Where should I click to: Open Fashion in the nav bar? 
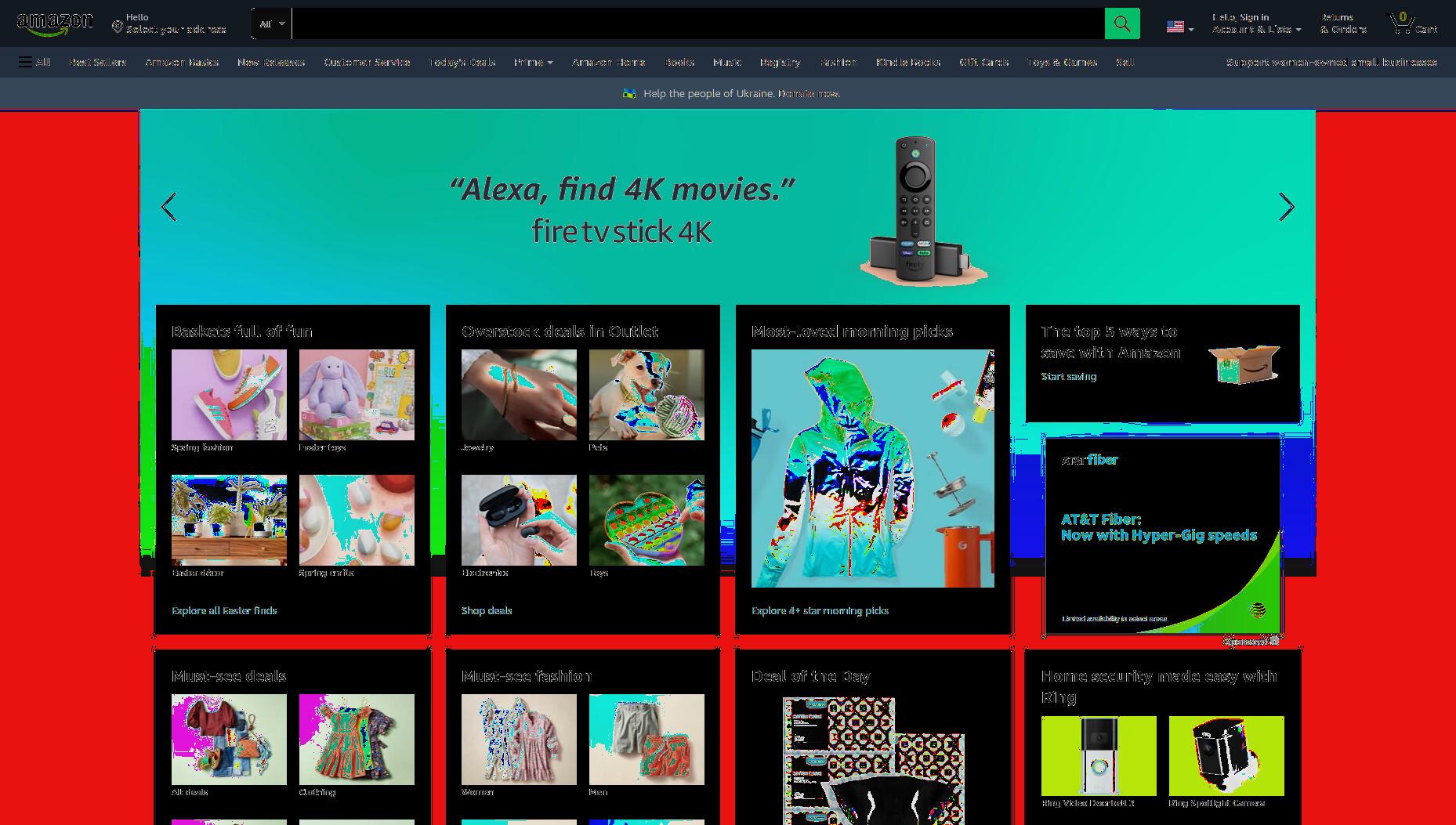(838, 62)
